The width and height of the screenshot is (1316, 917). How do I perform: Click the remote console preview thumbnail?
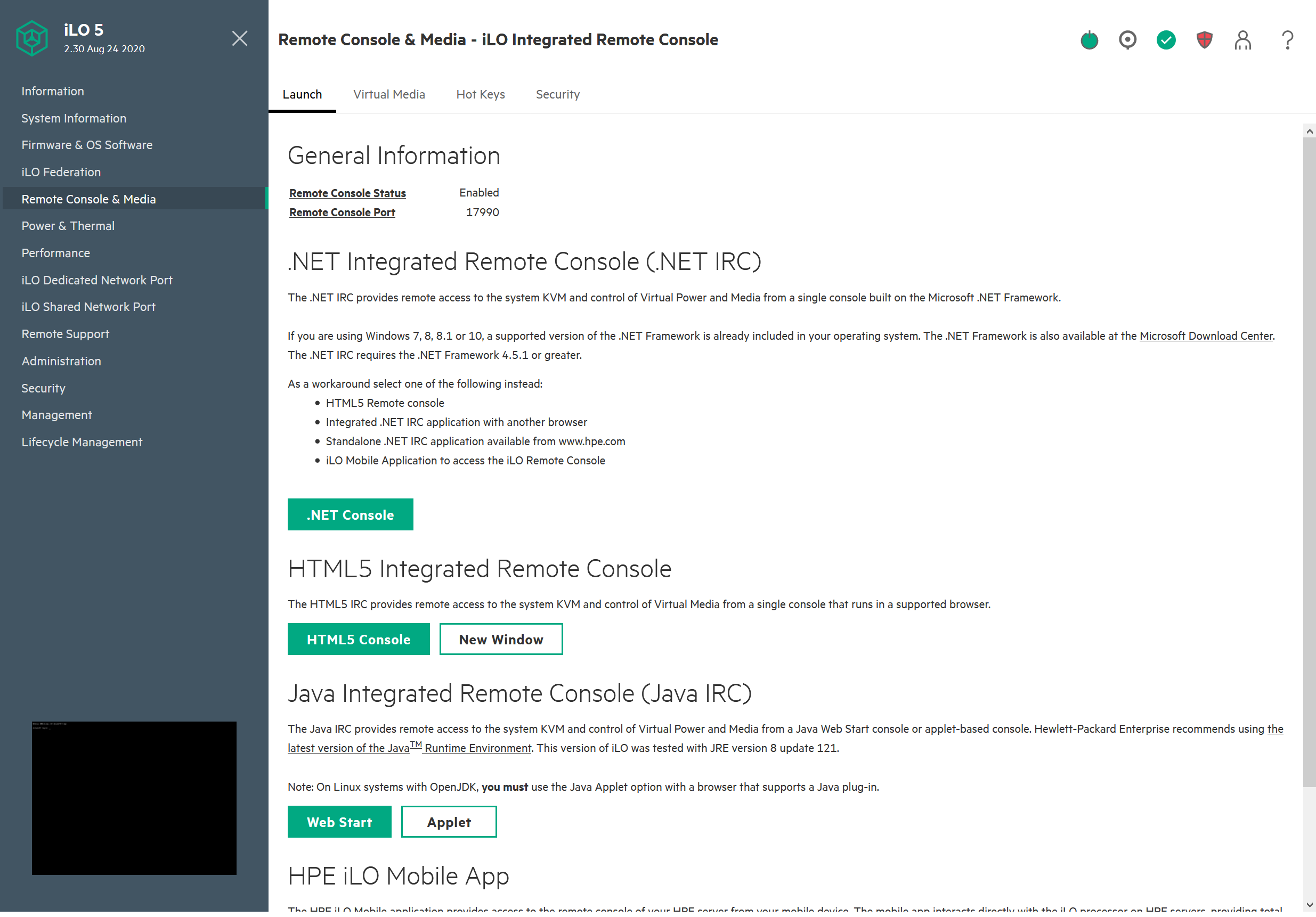(x=134, y=798)
